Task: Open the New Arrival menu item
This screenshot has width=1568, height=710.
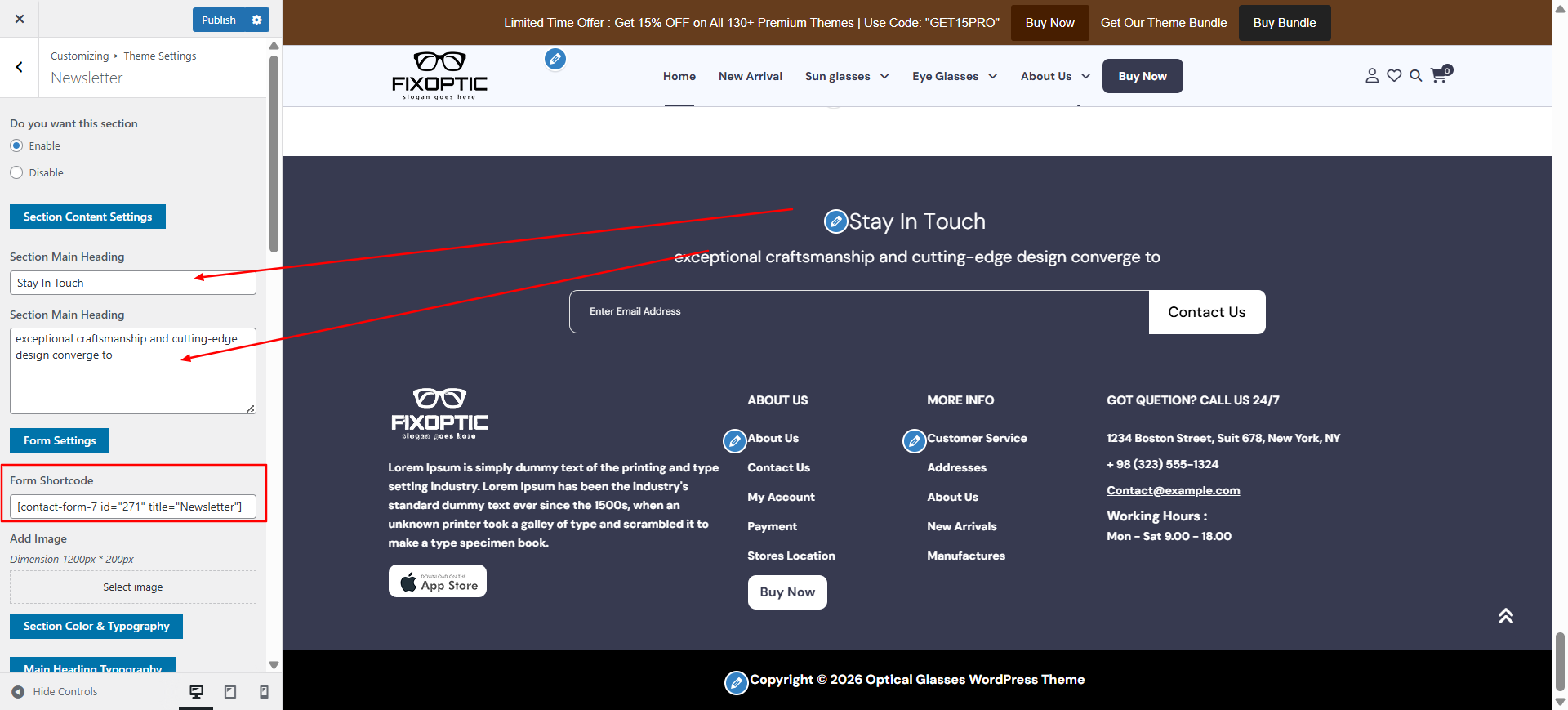Action: [x=751, y=76]
